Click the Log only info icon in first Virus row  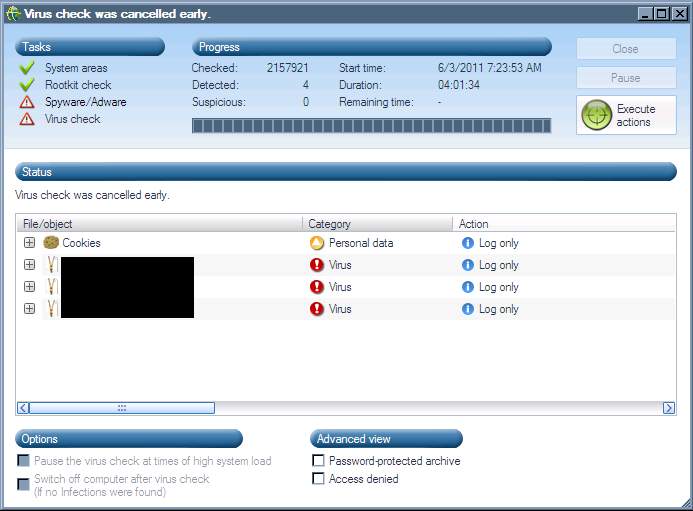468,265
